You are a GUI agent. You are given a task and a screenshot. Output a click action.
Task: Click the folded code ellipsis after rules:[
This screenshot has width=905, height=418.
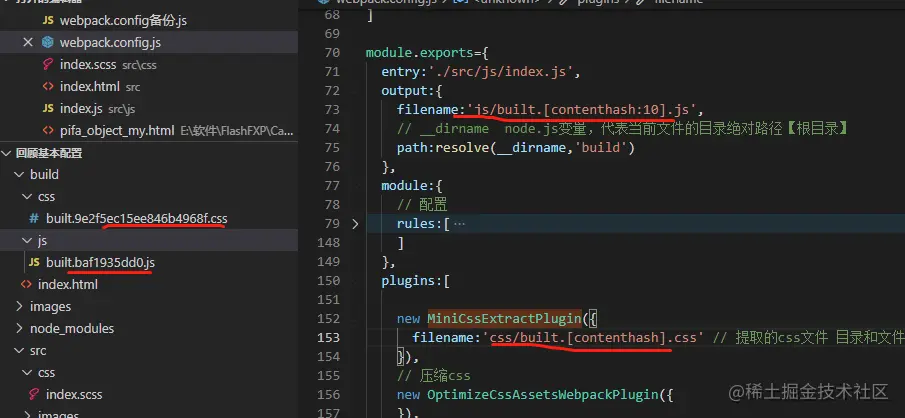coord(459,224)
